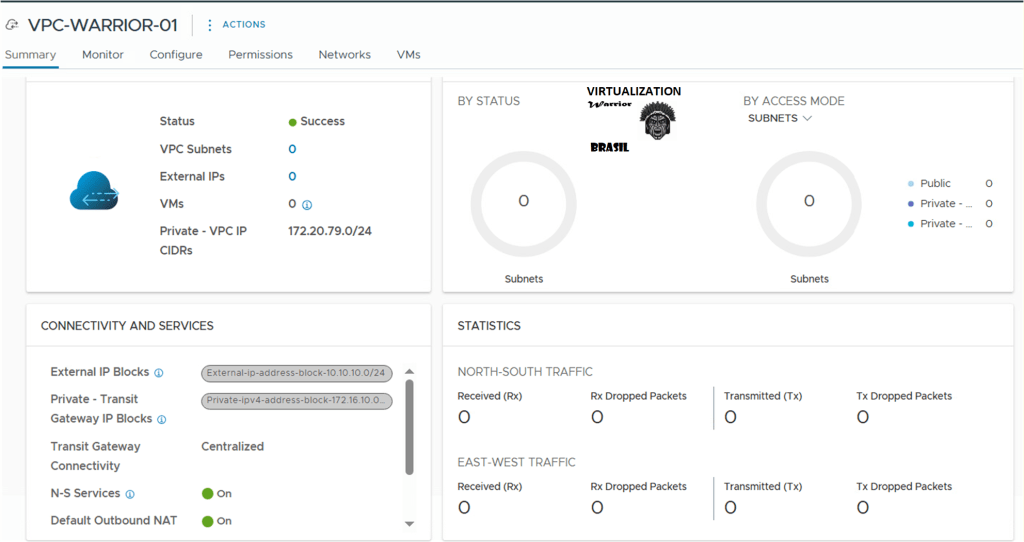The image size is (1024, 542).
Task: Click the VPC cloud icon beside the title
Action: tap(13, 25)
